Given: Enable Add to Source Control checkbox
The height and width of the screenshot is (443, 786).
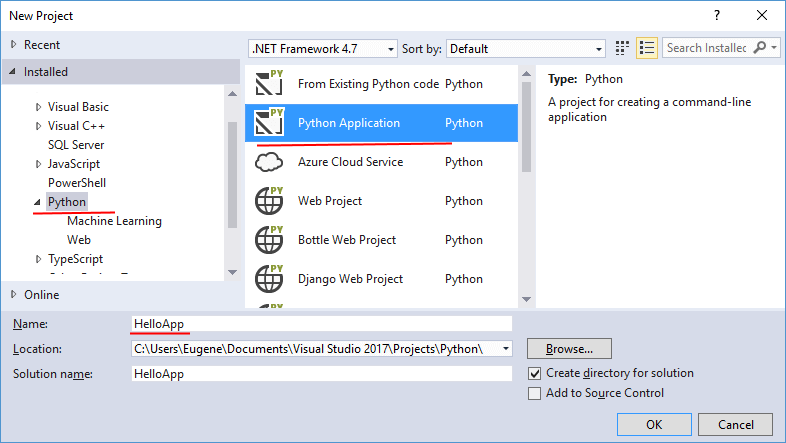Looking at the screenshot, I should point(535,393).
